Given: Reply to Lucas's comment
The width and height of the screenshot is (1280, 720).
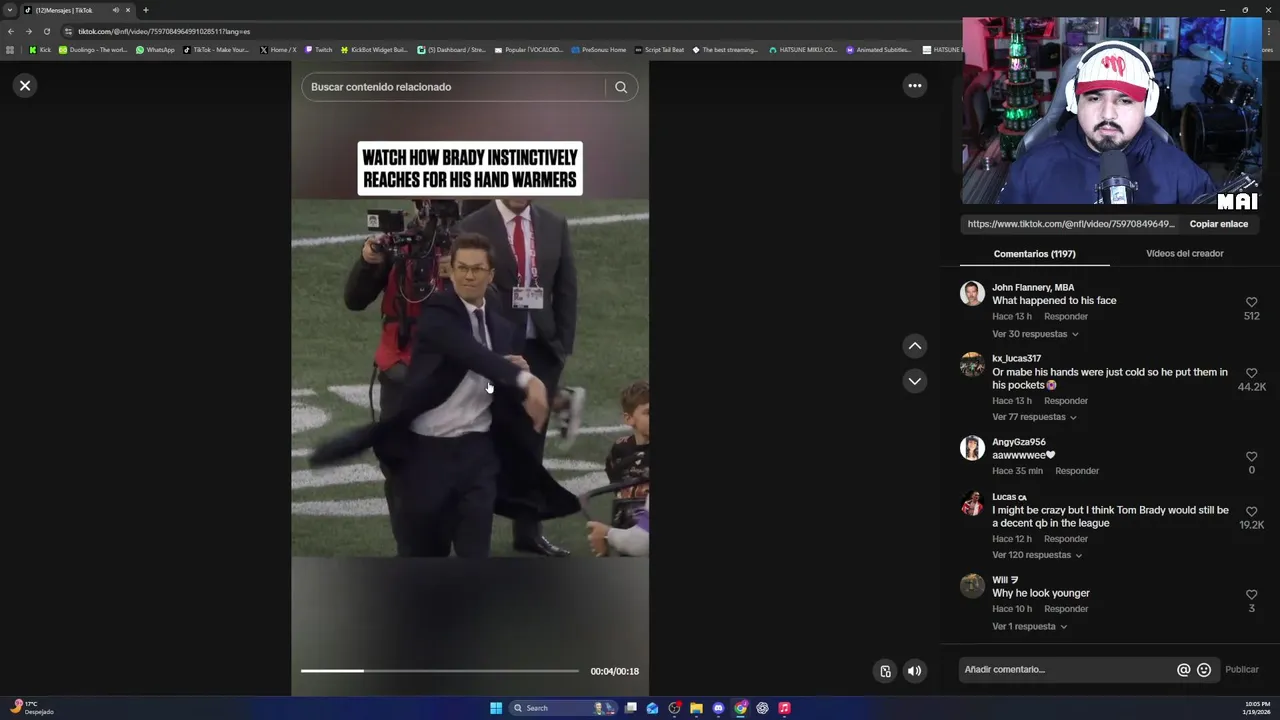Looking at the screenshot, I should point(1066,539).
